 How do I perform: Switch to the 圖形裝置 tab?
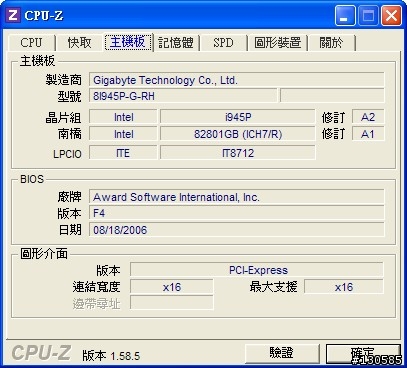[278, 43]
